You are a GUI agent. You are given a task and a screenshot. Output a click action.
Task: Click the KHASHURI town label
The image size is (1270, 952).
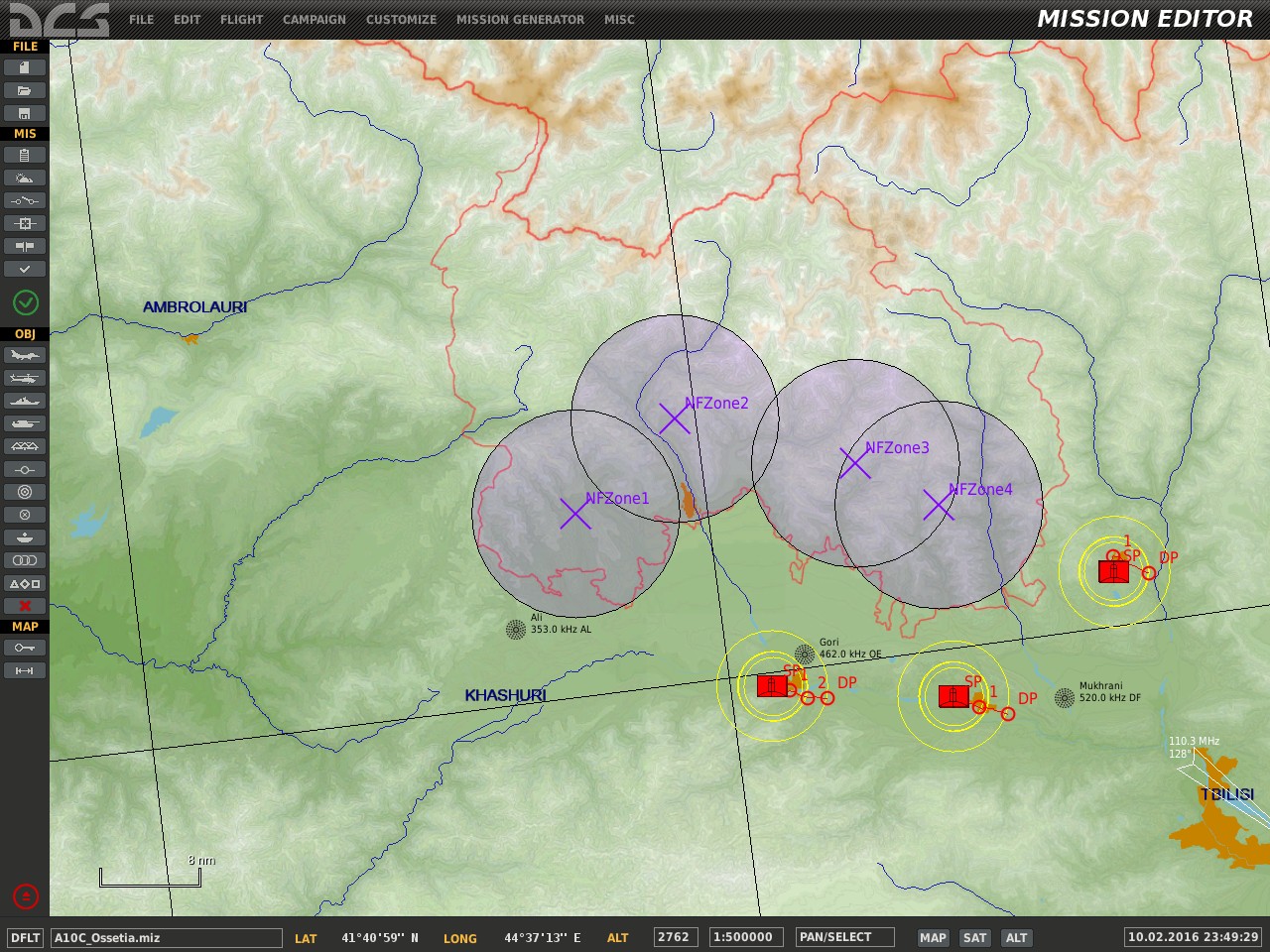[505, 696]
